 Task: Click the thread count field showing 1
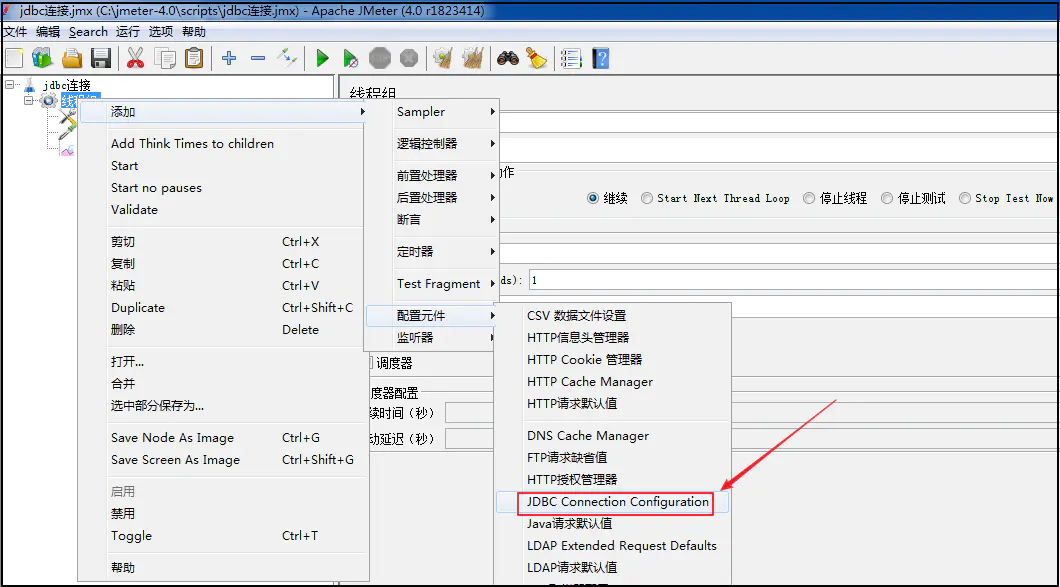coord(794,280)
